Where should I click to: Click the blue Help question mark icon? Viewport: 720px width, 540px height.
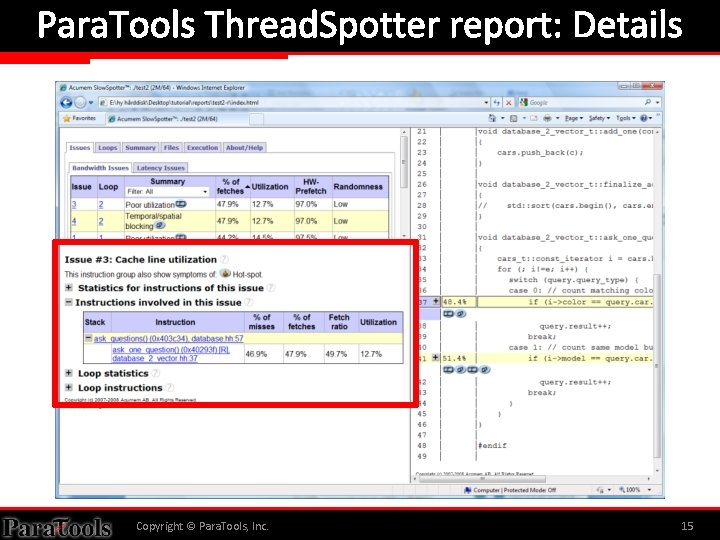click(x=644, y=118)
